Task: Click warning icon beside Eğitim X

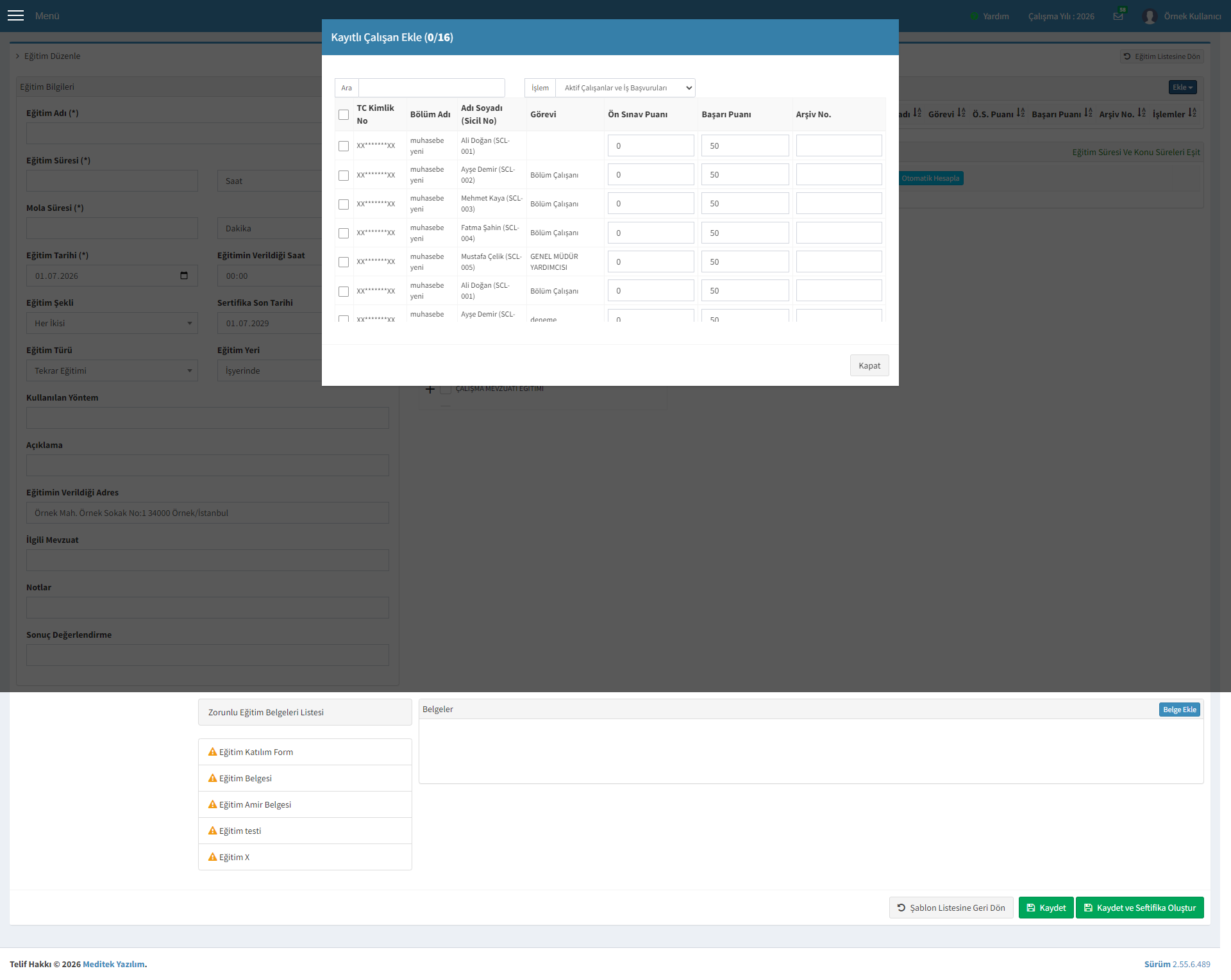Action: coord(212,857)
